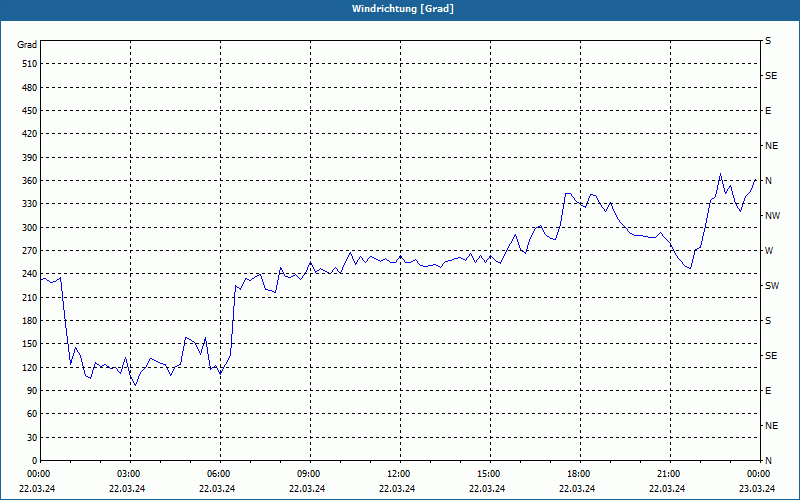Image resolution: width=800 pixels, height=500 pixels.
Task: Click the 510 label on the left axis
Action: click(x=30, y=64)
